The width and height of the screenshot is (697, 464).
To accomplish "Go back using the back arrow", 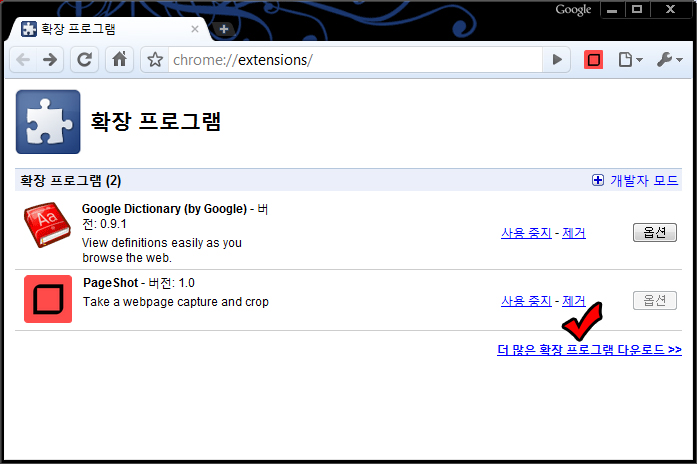I will (23, 60).
